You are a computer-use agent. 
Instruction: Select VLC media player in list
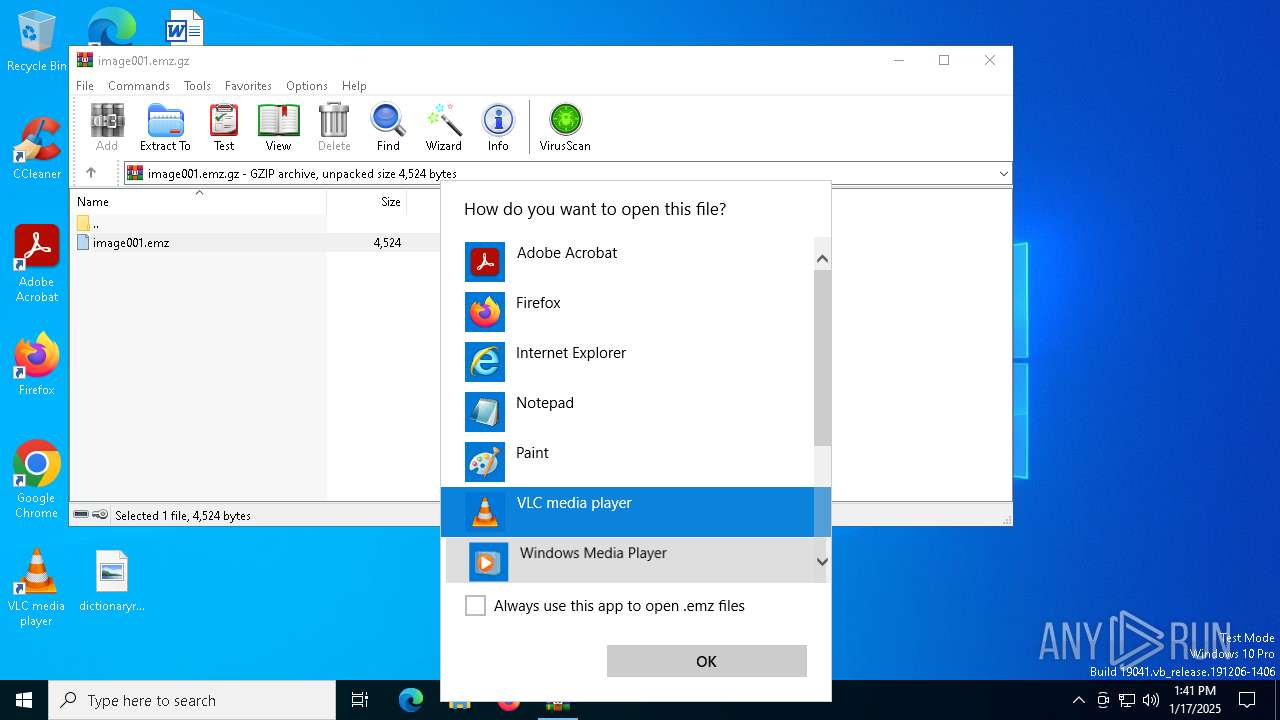click(628, 512)
